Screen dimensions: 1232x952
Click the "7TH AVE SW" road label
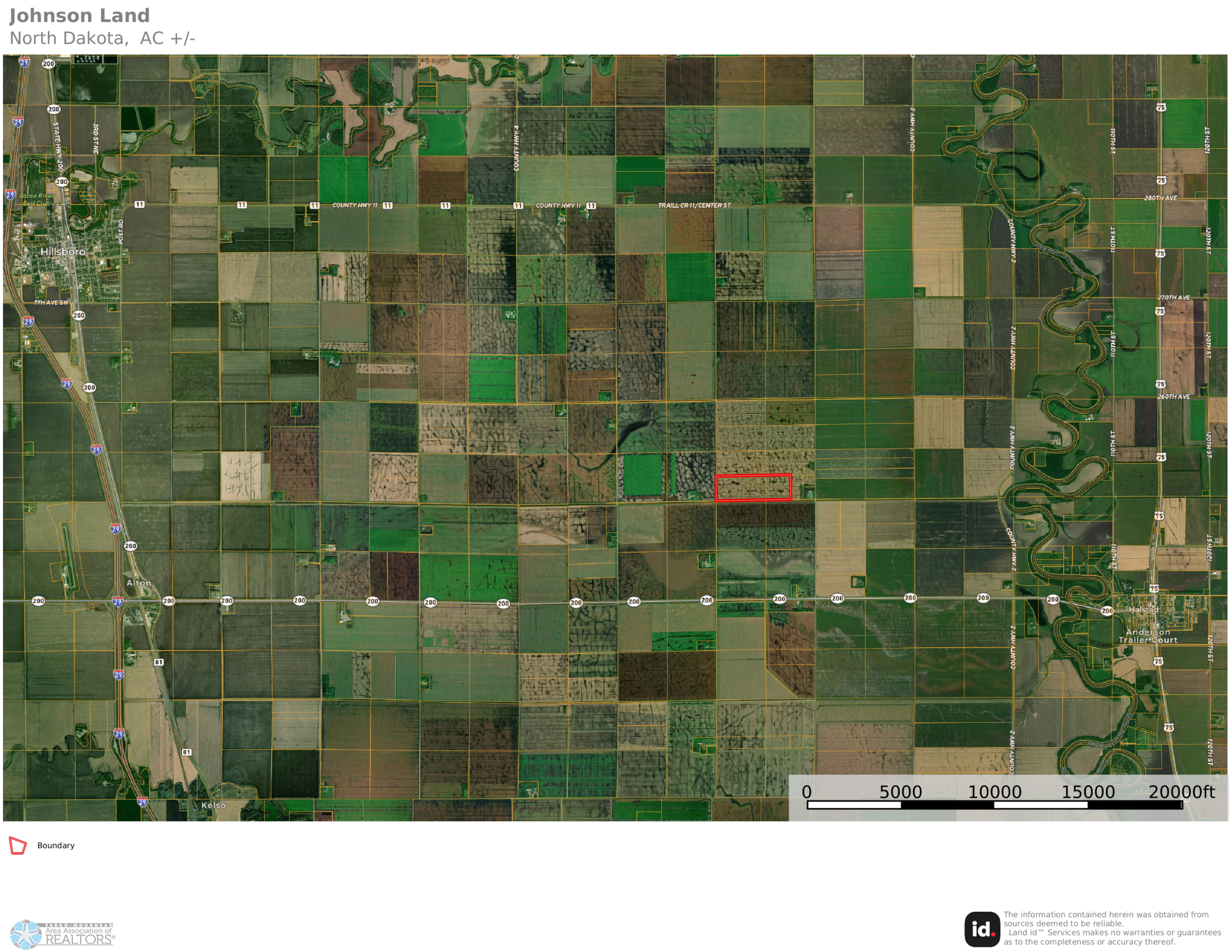(50, 303)
